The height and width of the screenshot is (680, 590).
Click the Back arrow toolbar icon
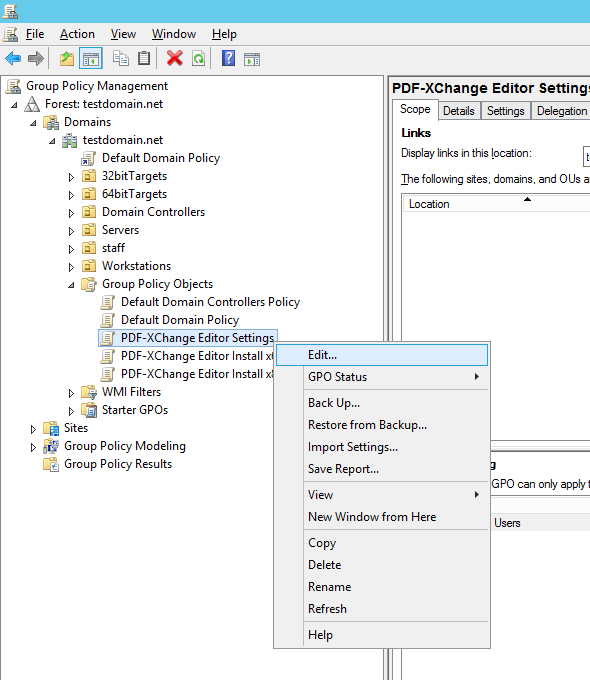13,58
